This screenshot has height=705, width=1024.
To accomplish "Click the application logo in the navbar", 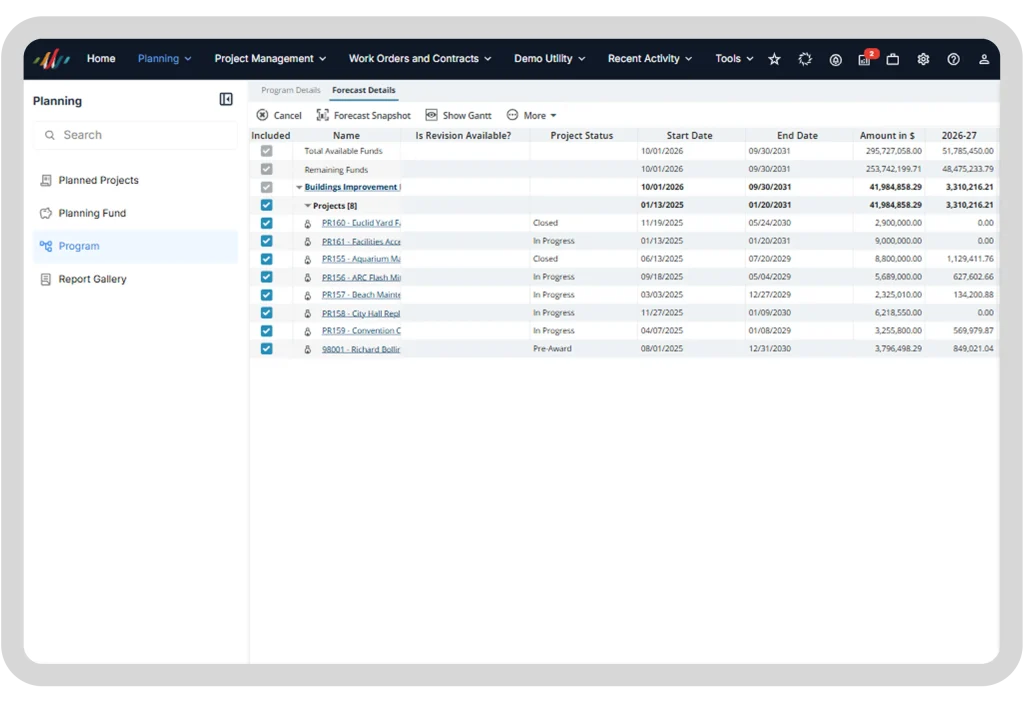I will click(52, 59).
